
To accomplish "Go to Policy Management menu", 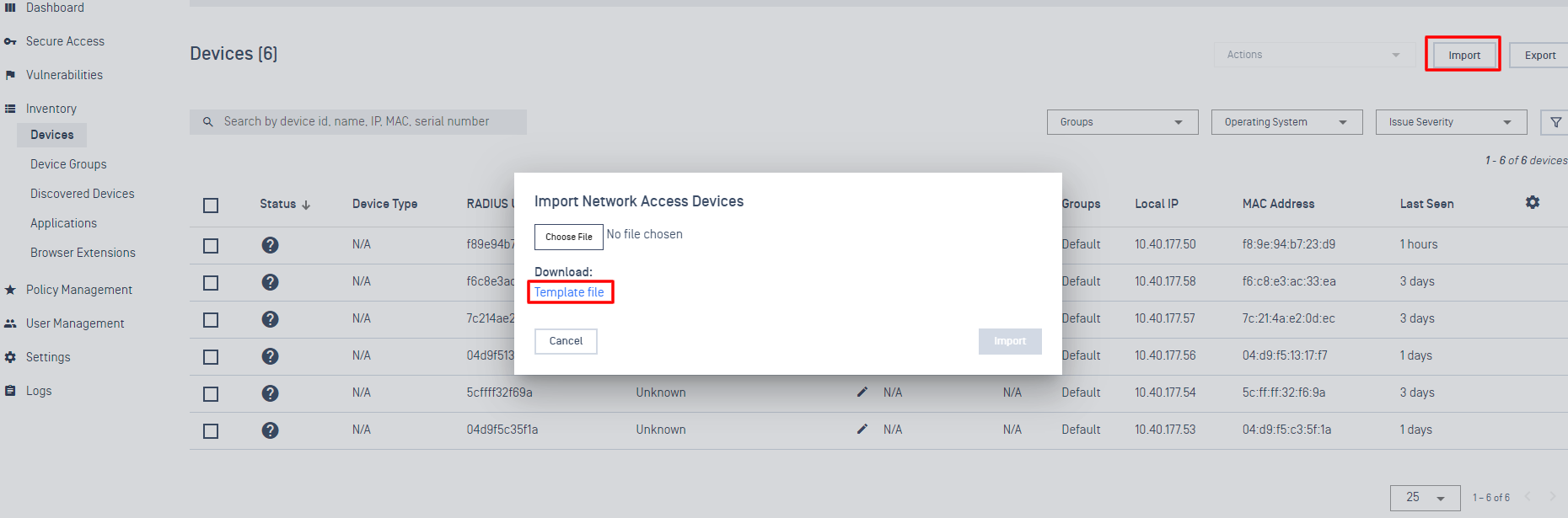I will point(78,290).
